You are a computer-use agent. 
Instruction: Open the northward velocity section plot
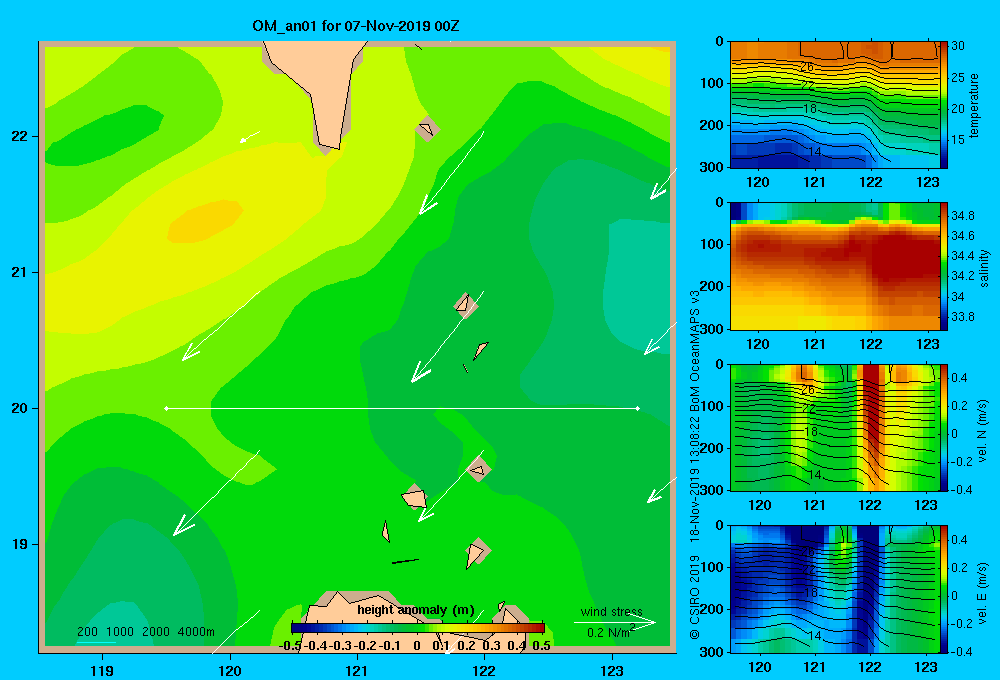point(834,427)
